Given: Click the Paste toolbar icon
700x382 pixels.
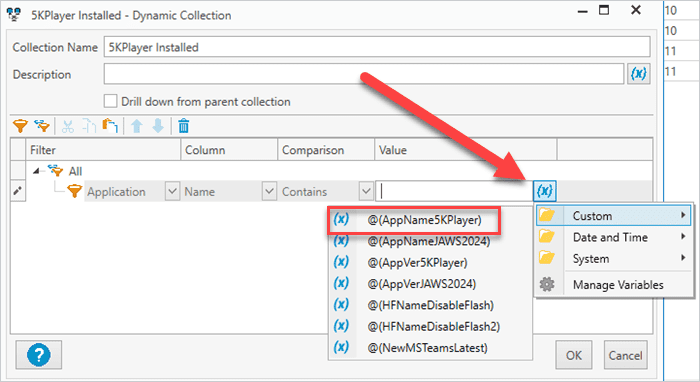Looking at the screenshot, I should click(110, 126).
